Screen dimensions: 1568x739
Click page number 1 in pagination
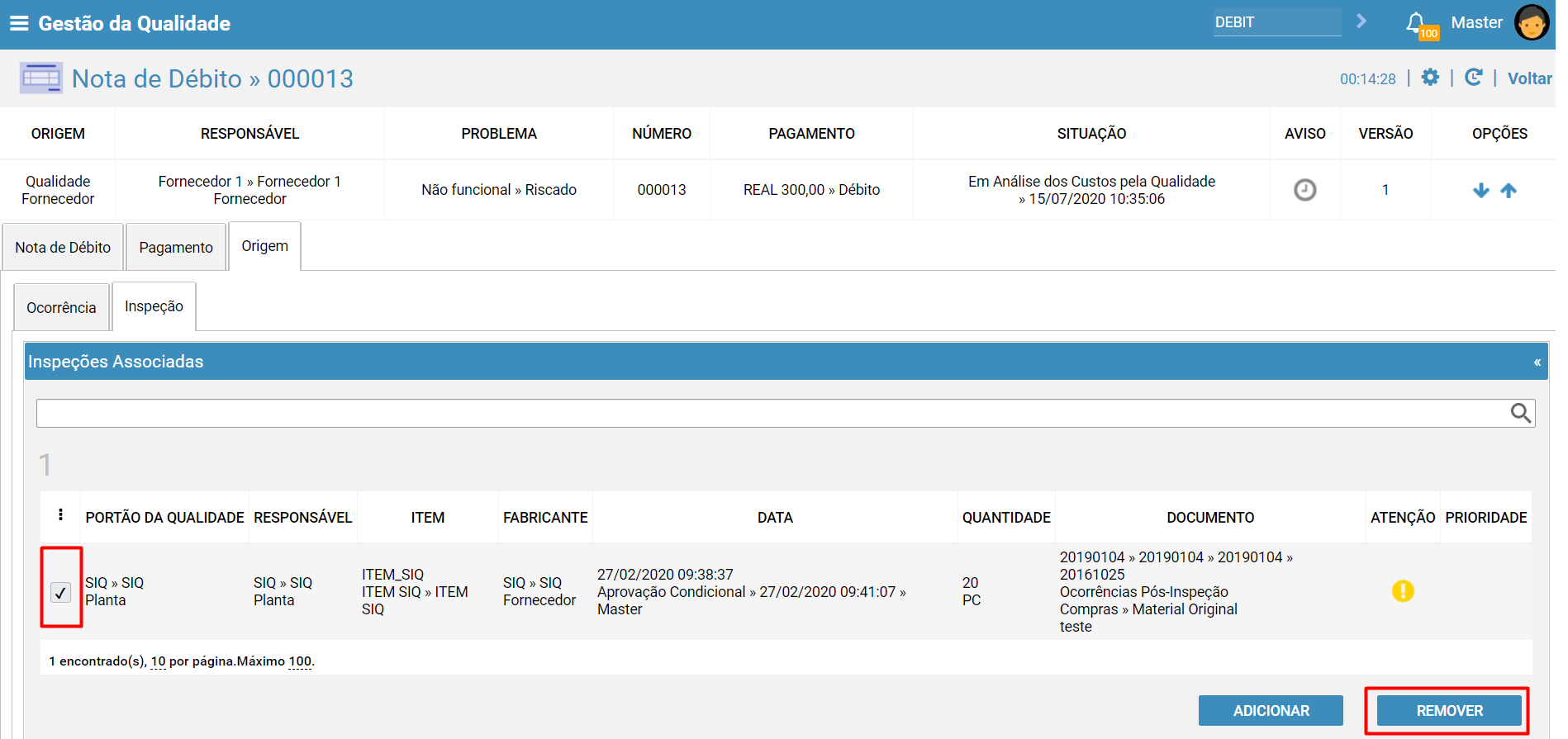click(45, 465)
